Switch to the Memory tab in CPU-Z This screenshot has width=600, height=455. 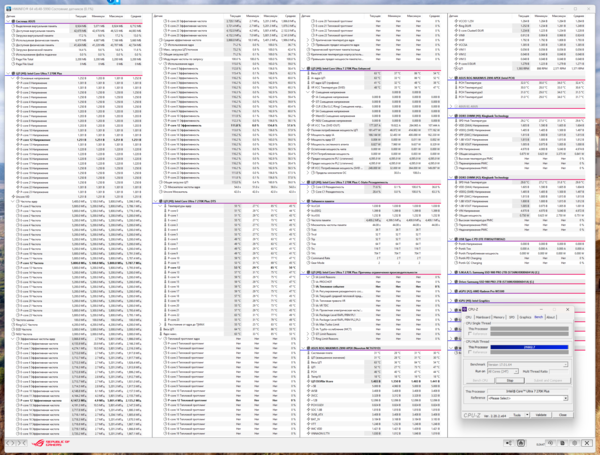pyautogui.click(x=499, y=317)
